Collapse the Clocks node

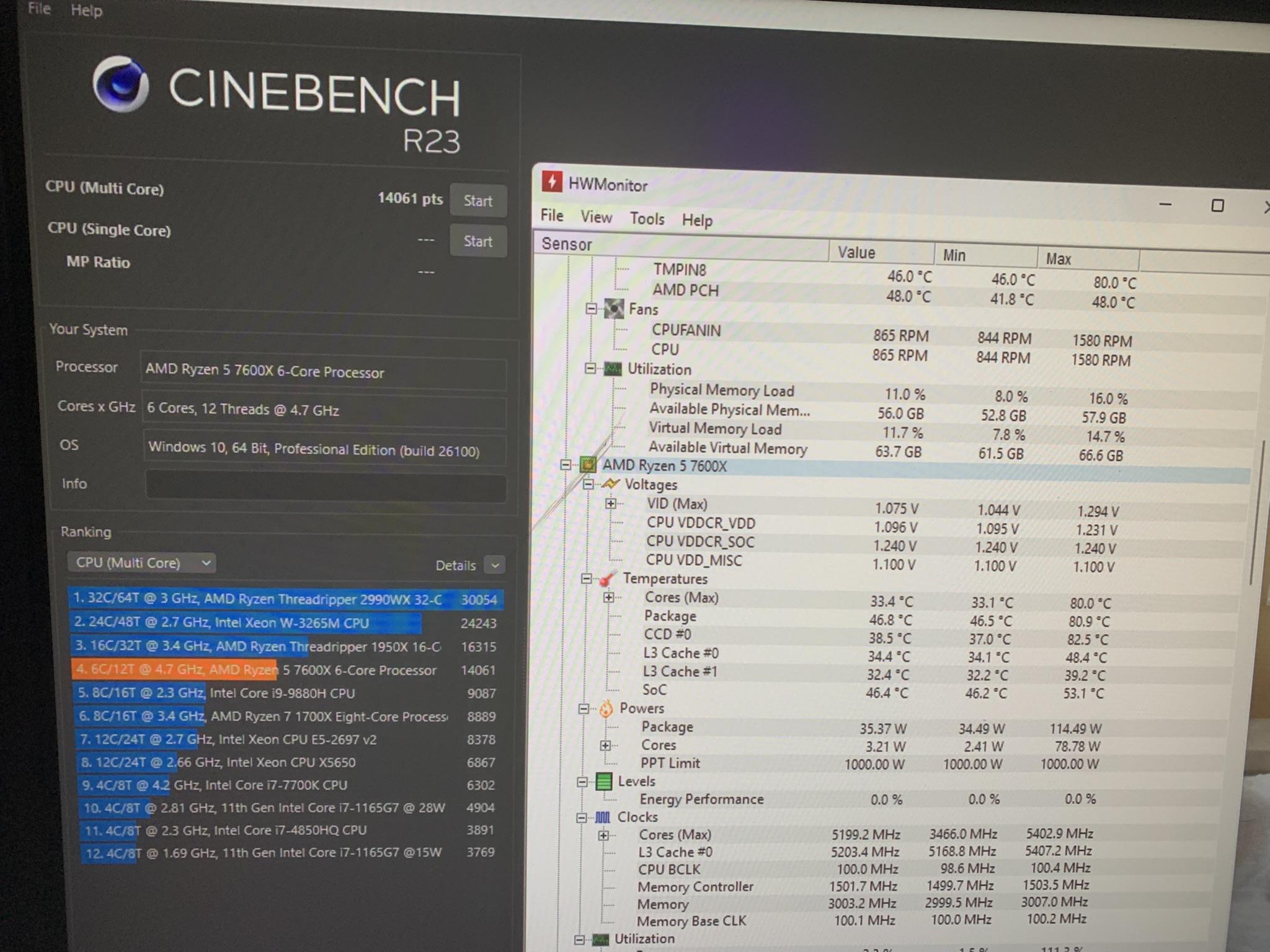pos(581,818)
